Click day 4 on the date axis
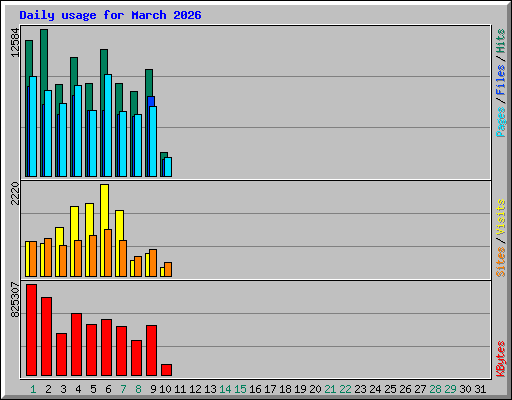512x400 pixels. (x=78, y=389)
